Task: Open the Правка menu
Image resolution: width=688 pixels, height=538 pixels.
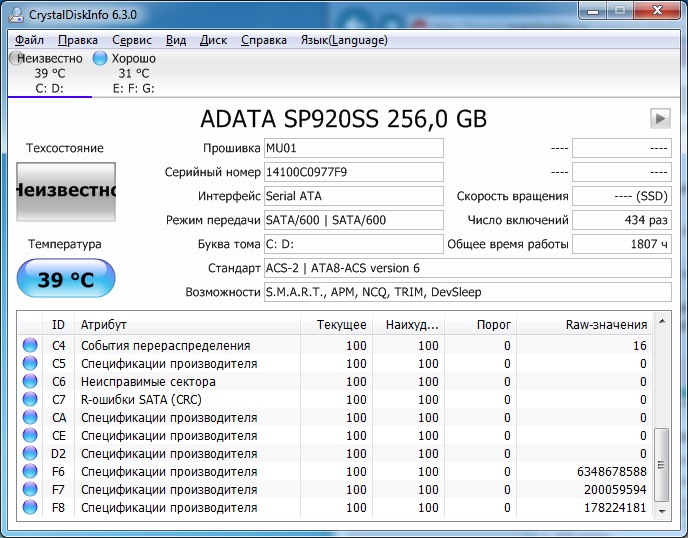Action: point(78,40)
